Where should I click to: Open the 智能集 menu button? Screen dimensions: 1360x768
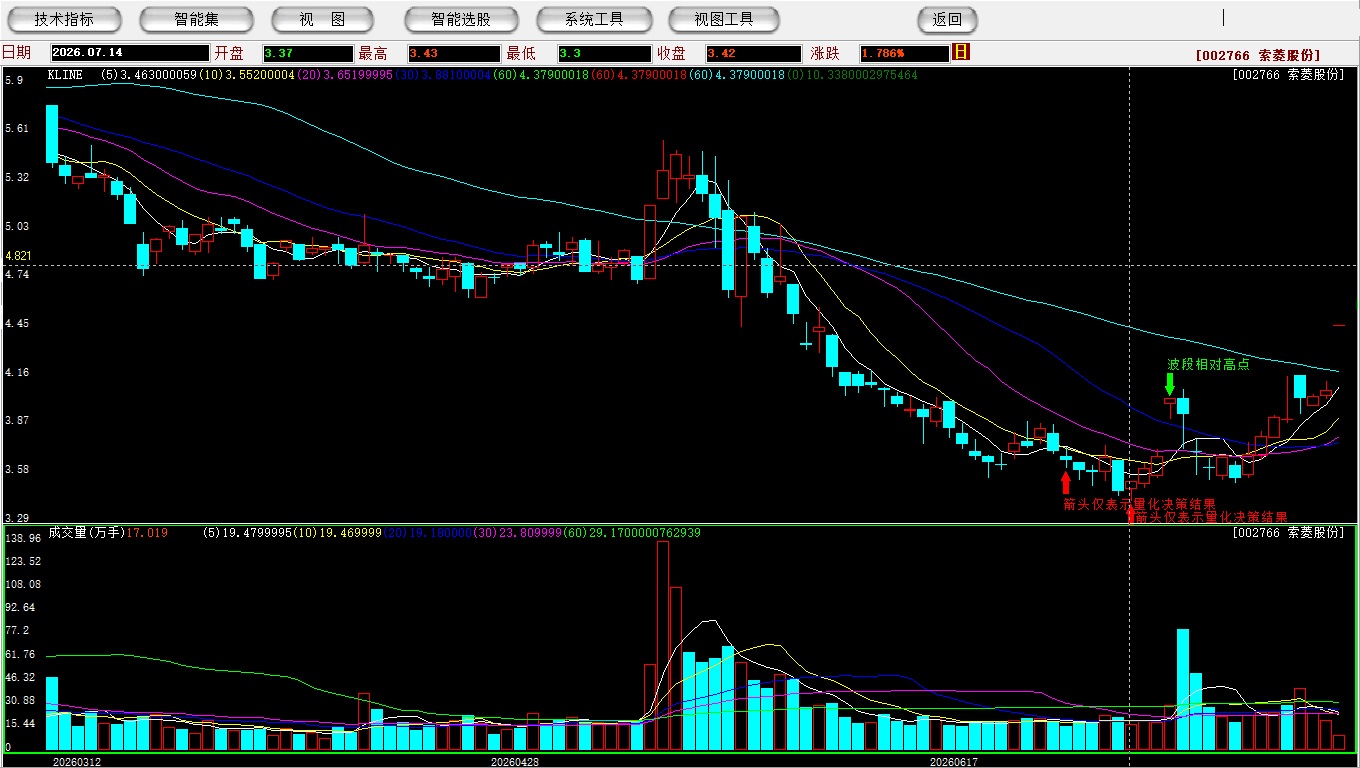point(196,19)
